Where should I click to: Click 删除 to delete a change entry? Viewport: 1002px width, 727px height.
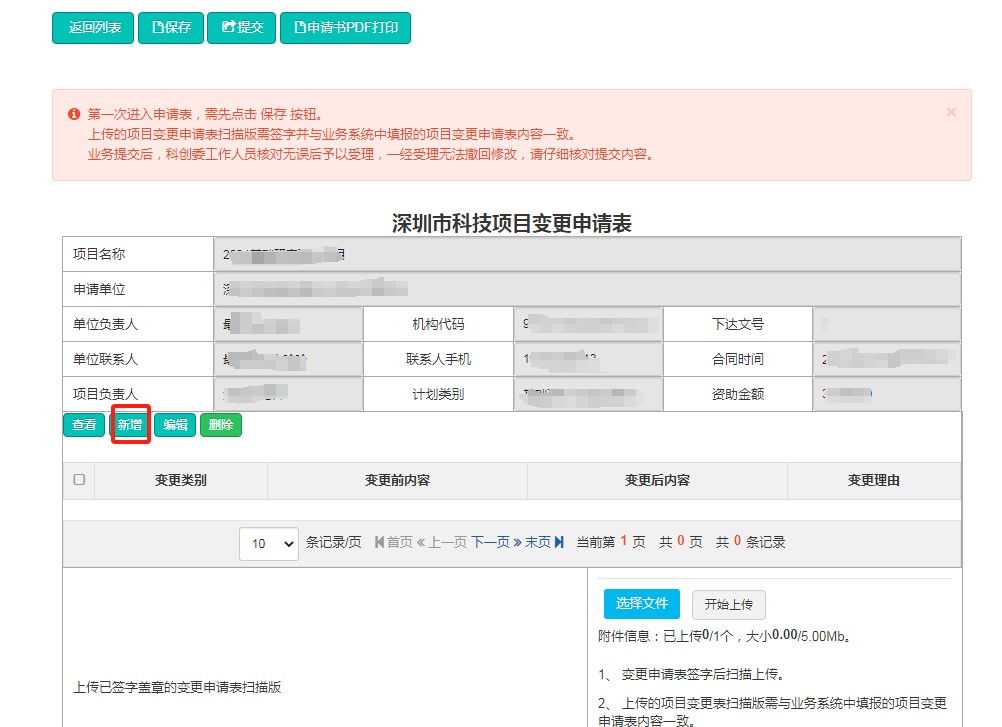[221, 424]
